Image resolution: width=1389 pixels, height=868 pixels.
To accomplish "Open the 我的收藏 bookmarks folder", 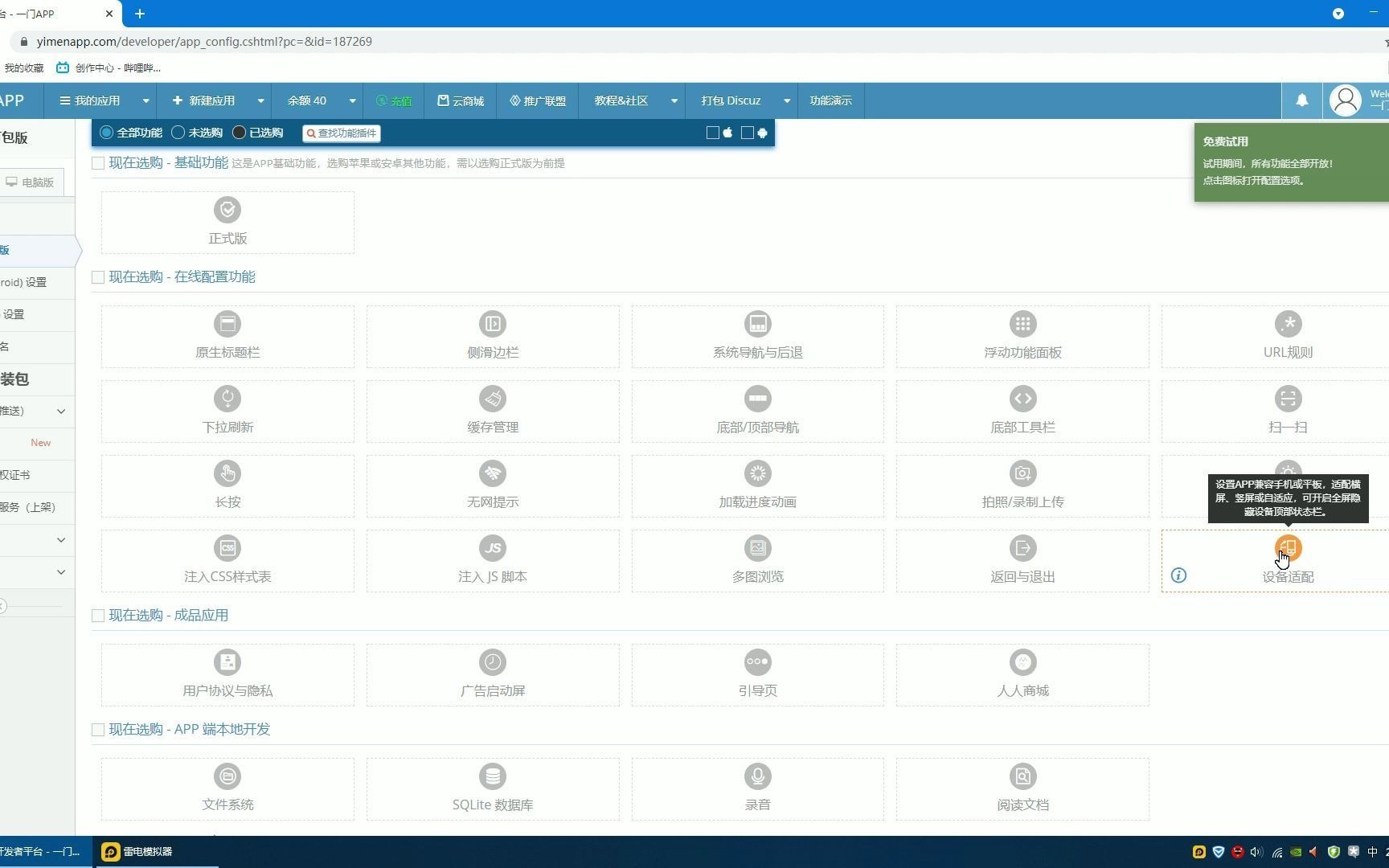I will tap(23, 68).
